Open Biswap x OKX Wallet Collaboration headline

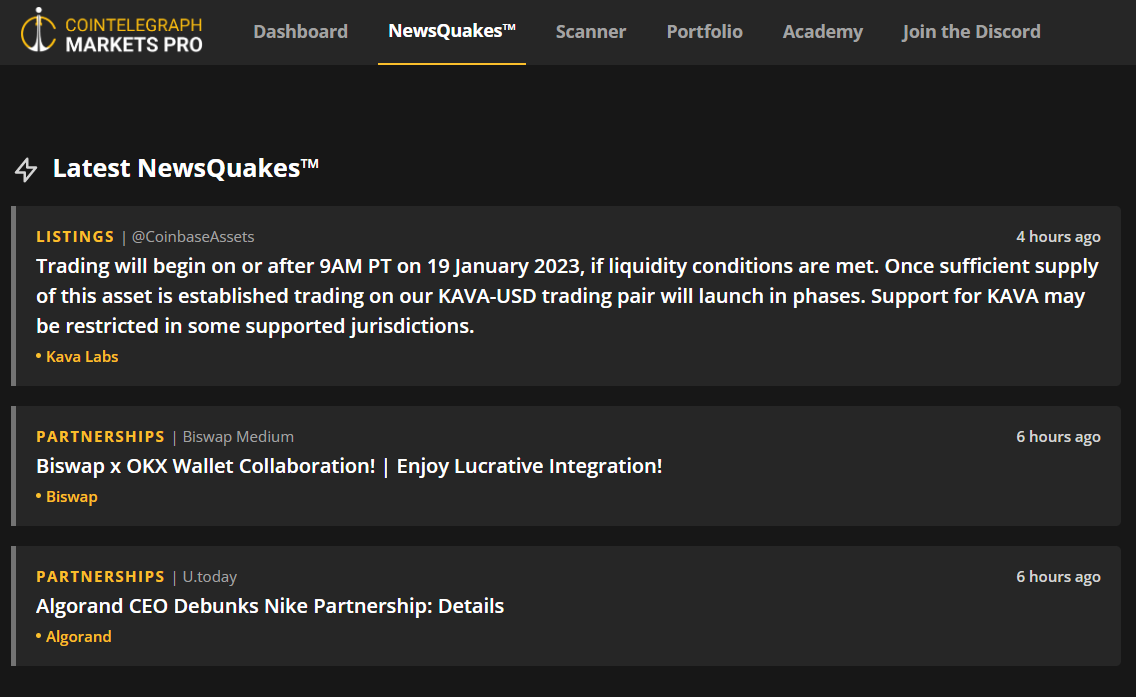click(x=349, y=466)
